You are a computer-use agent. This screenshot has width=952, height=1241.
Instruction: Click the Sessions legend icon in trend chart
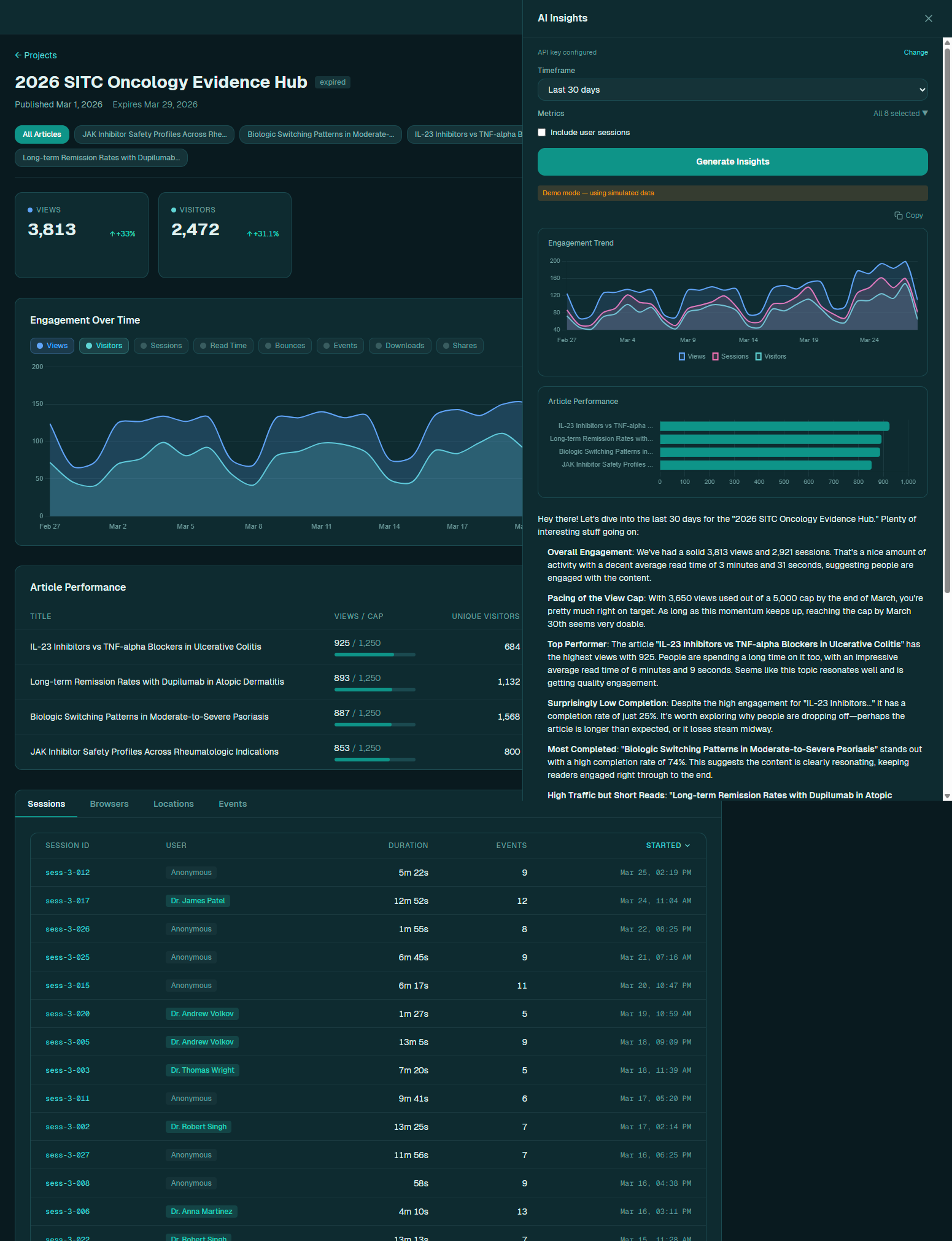pos(715,357)
